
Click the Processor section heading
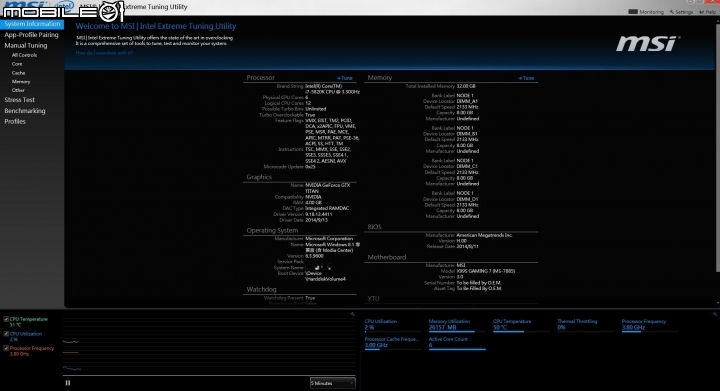(260, 78)
